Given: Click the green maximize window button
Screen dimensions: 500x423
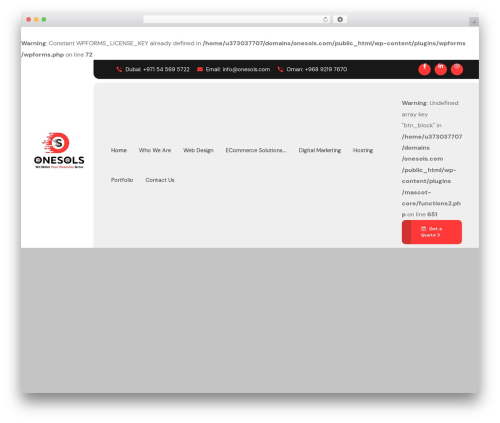Looking at the screenshot, I should click(44, 19).
